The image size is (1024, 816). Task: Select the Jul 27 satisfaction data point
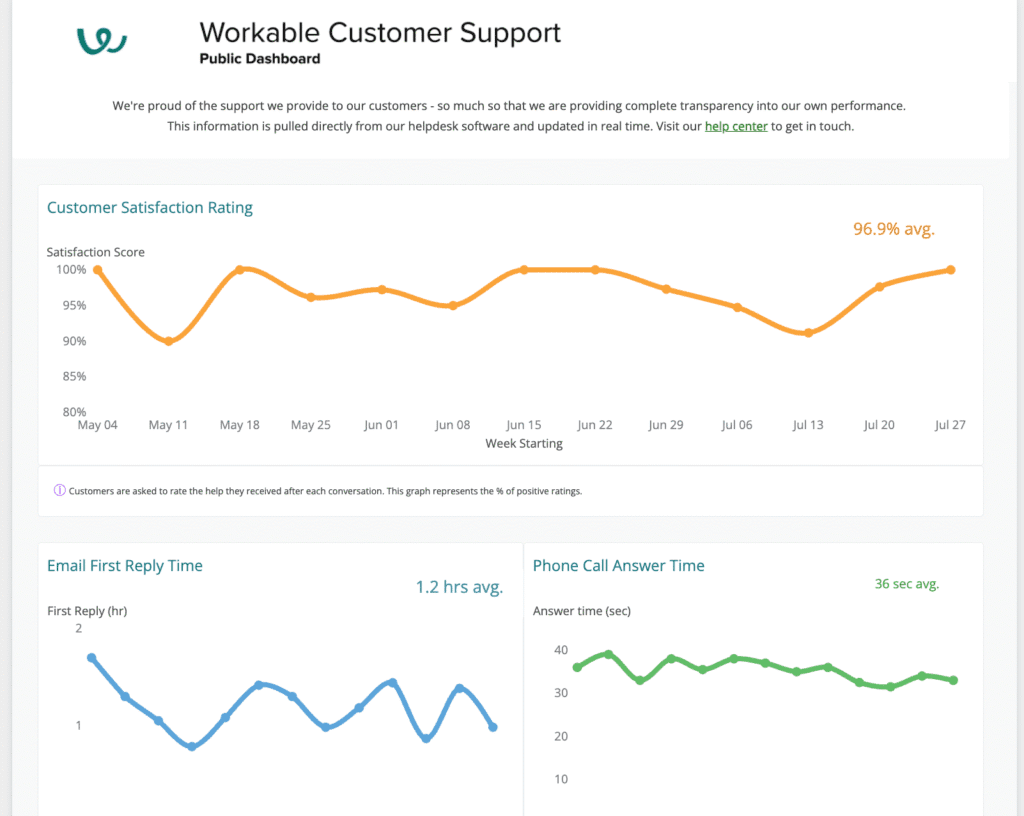[x=950, y=270]
